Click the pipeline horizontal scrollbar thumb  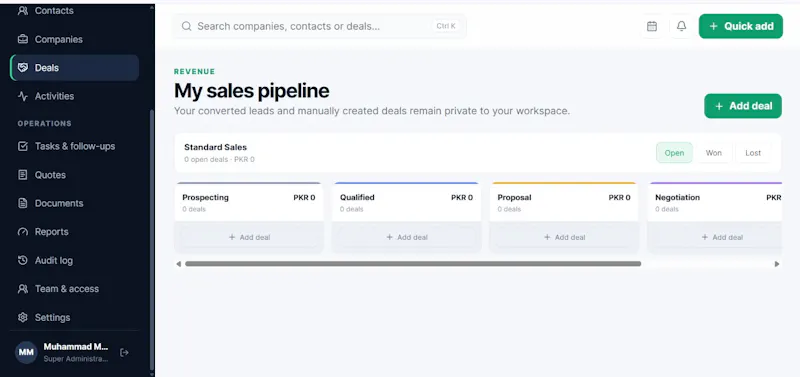click(413, 264)
